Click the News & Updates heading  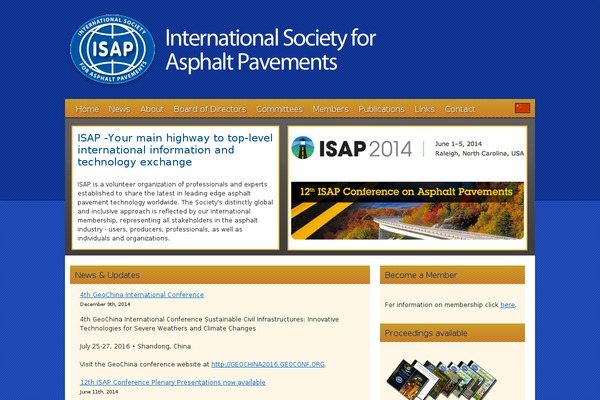(x=107, y=275)
